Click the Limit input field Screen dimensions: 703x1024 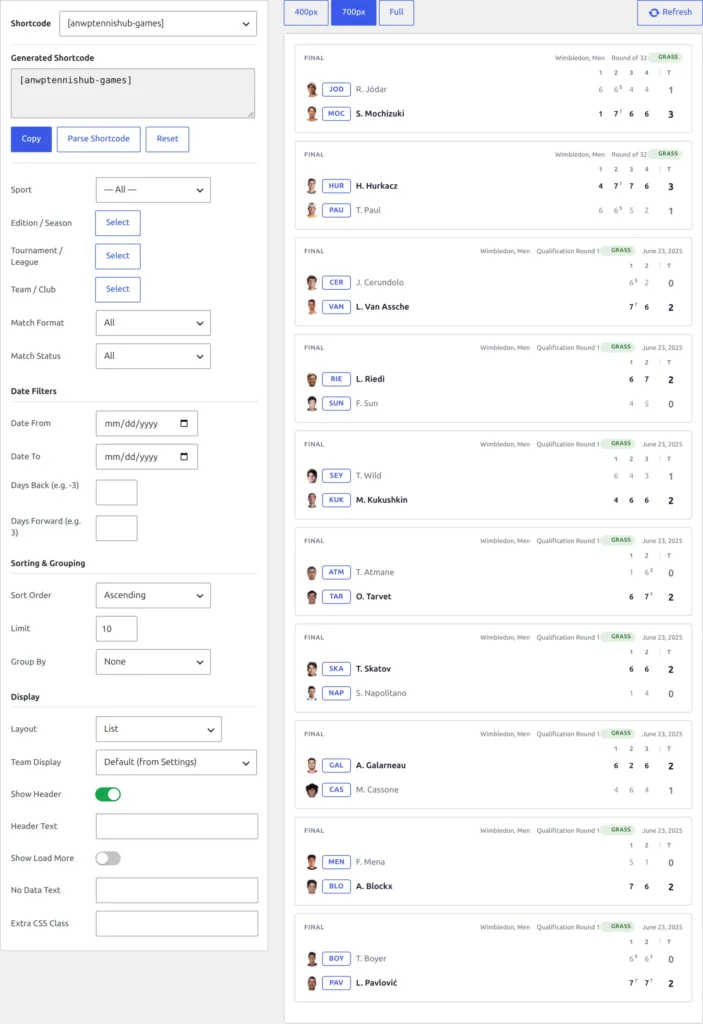(x=116, y=628)
